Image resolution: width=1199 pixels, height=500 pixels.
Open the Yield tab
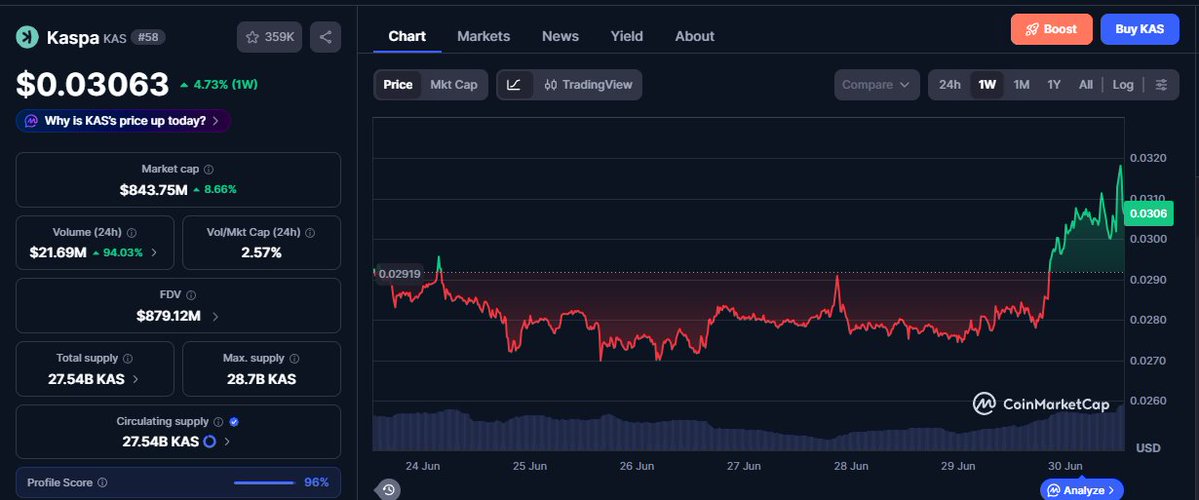pyautogui.click(x=626, y=36)
